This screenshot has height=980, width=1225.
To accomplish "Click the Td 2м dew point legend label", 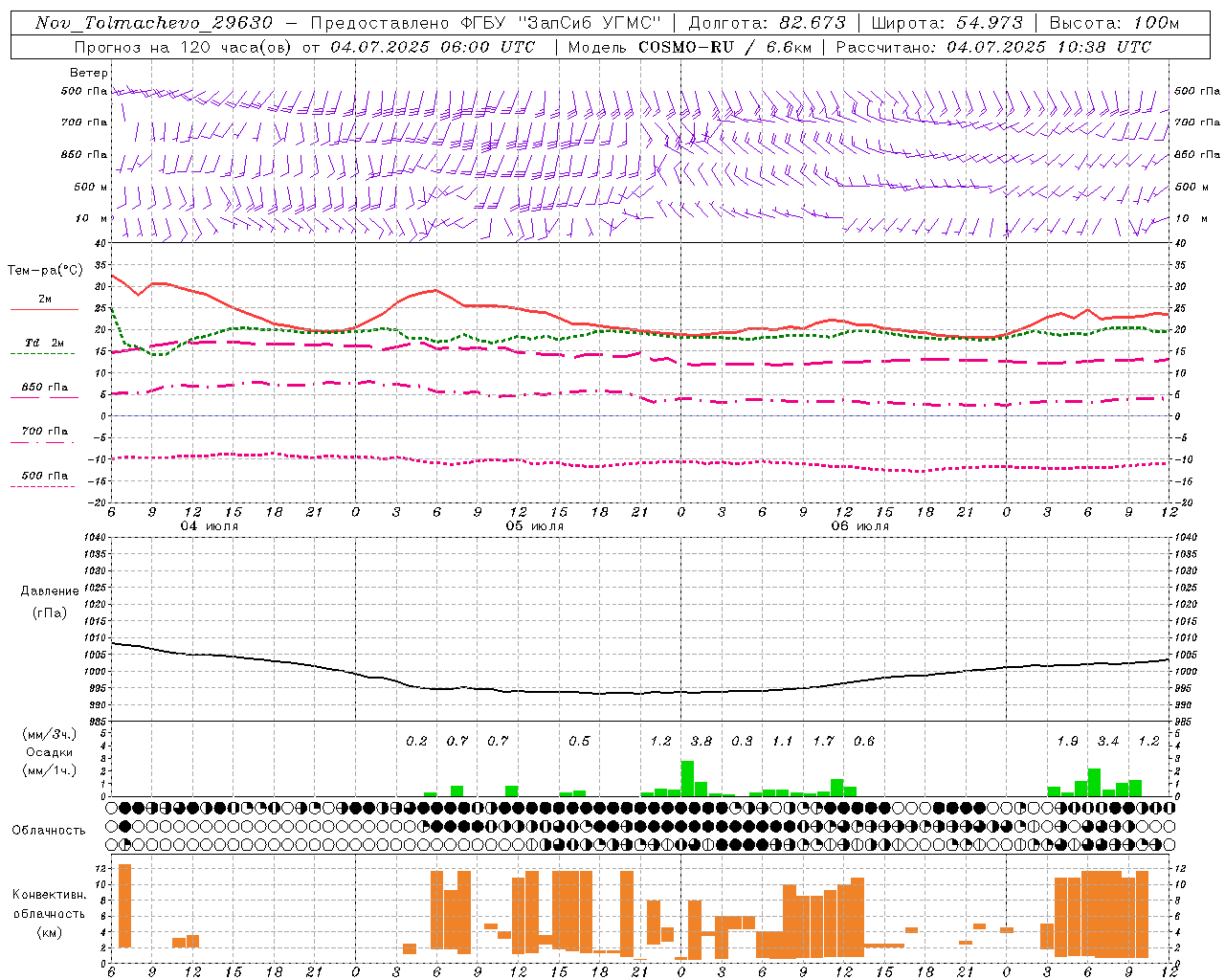I will 45,343.
